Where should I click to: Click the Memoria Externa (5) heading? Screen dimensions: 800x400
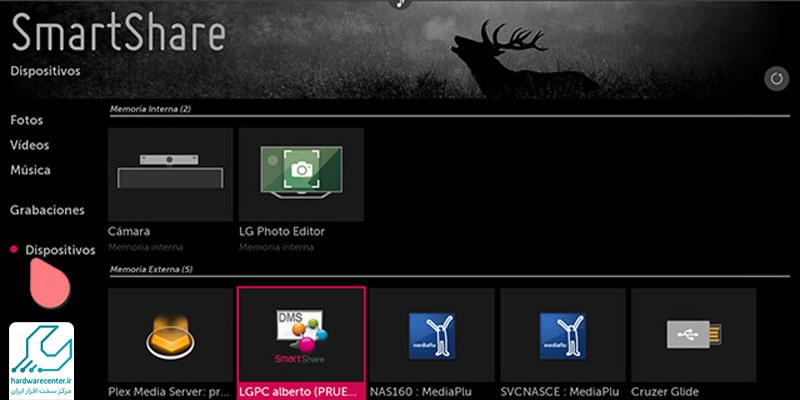tap(152, 269)
